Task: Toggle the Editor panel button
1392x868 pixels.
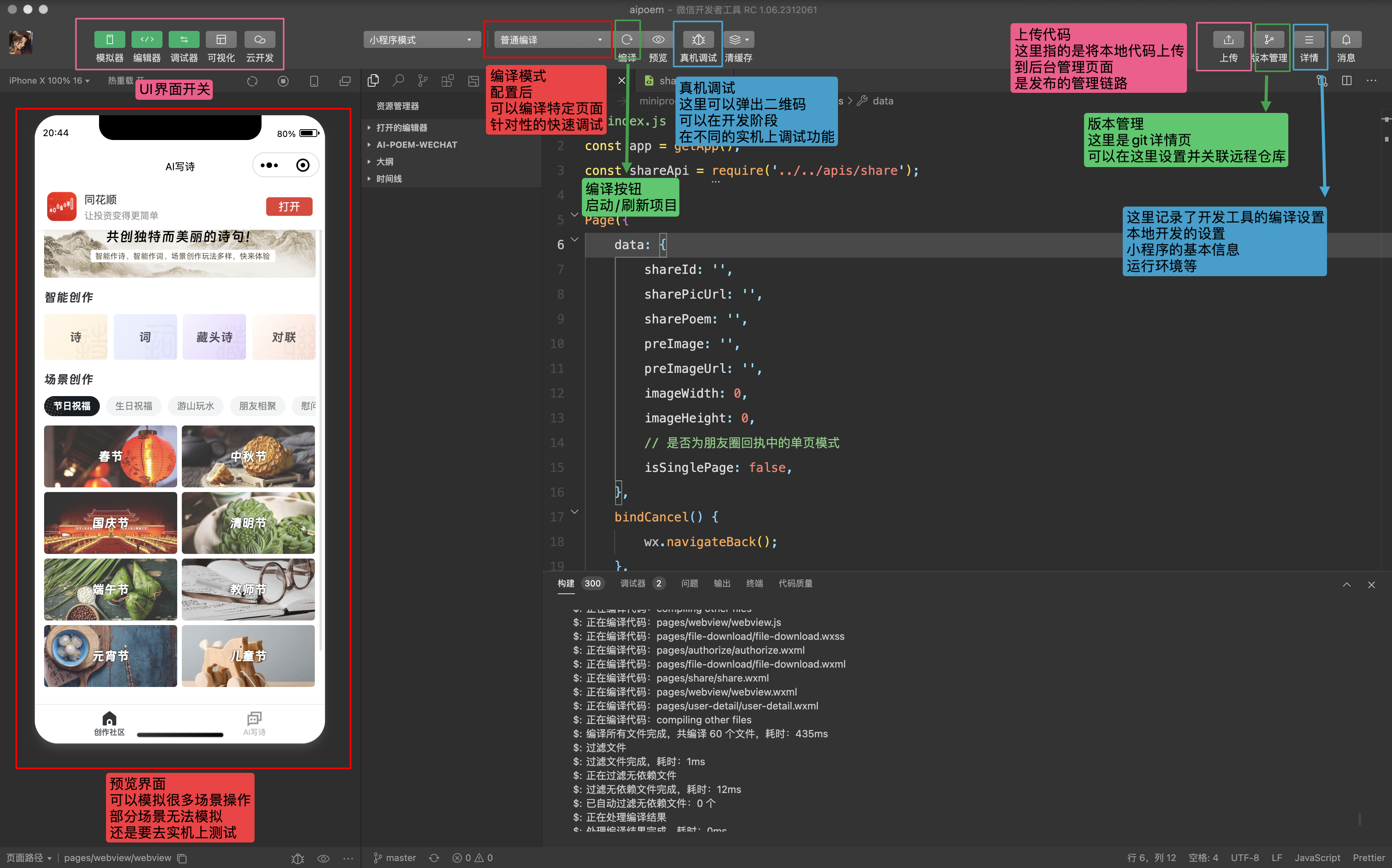Action: point(147,39)
